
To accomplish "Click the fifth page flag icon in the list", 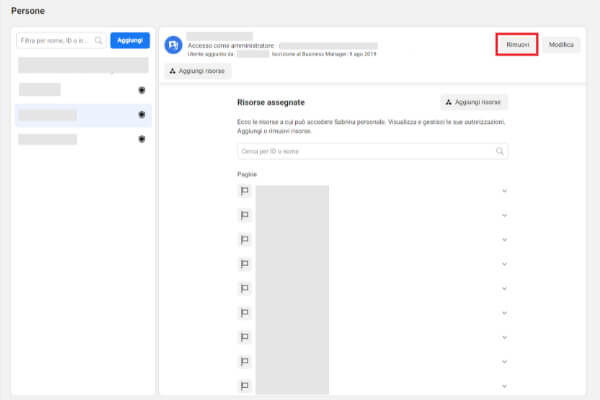I will tap(244, 288).
